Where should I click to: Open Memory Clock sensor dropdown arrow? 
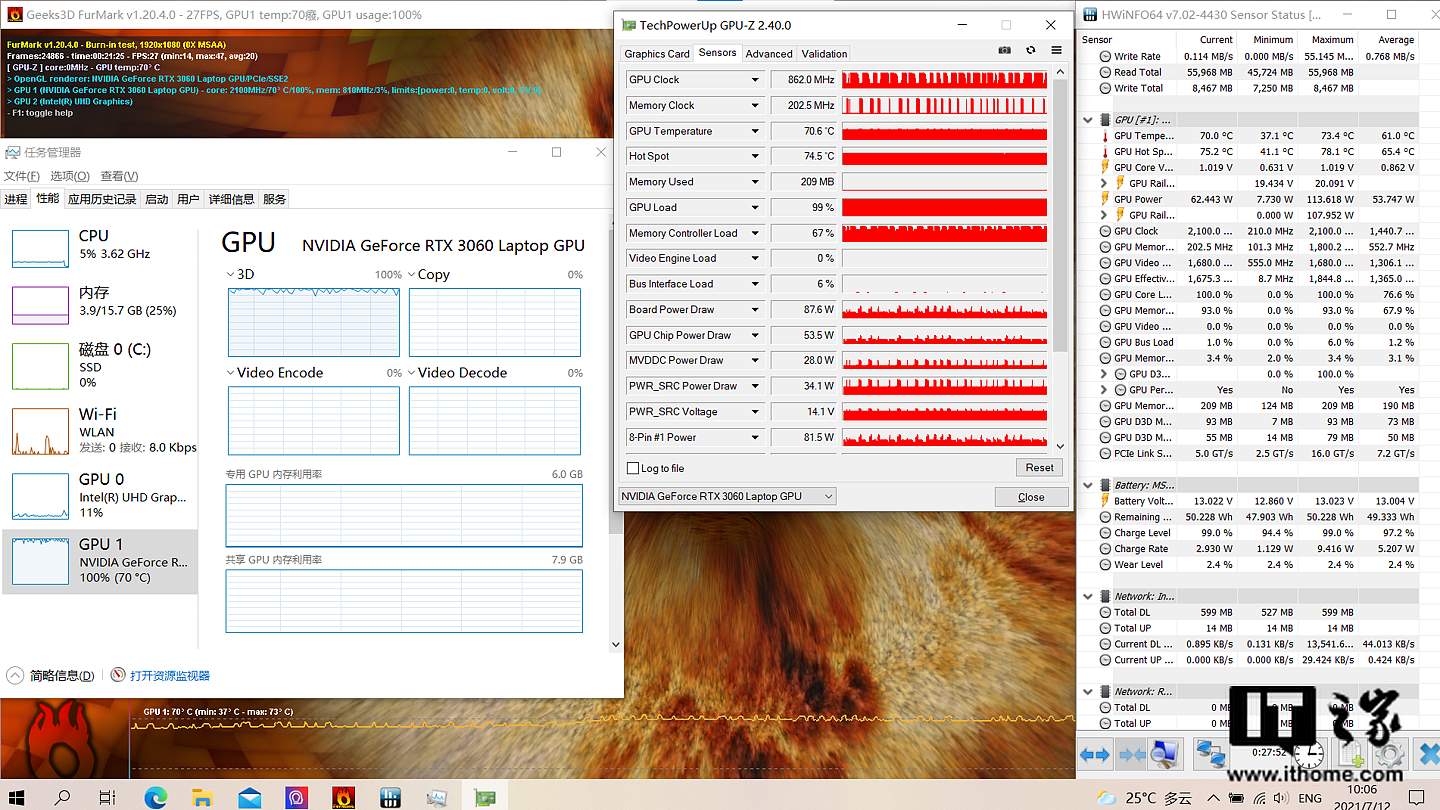point(756,105)
